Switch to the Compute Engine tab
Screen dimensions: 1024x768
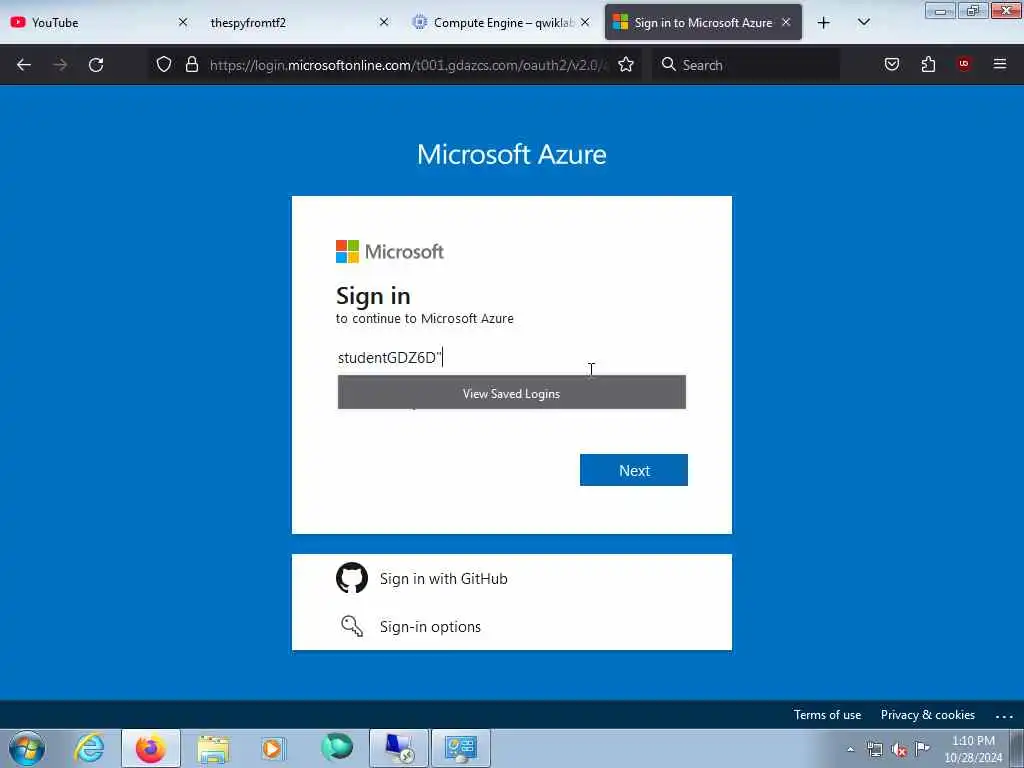coord(501,23)
